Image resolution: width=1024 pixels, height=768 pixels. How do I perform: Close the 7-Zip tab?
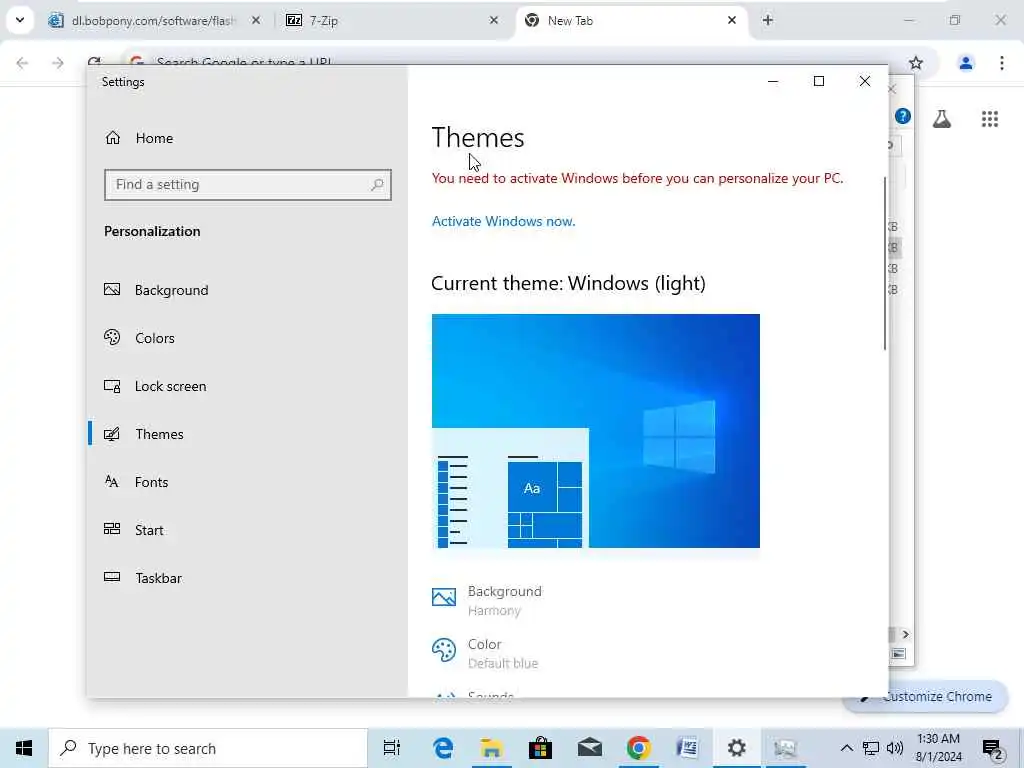click(x=494, y=20)
